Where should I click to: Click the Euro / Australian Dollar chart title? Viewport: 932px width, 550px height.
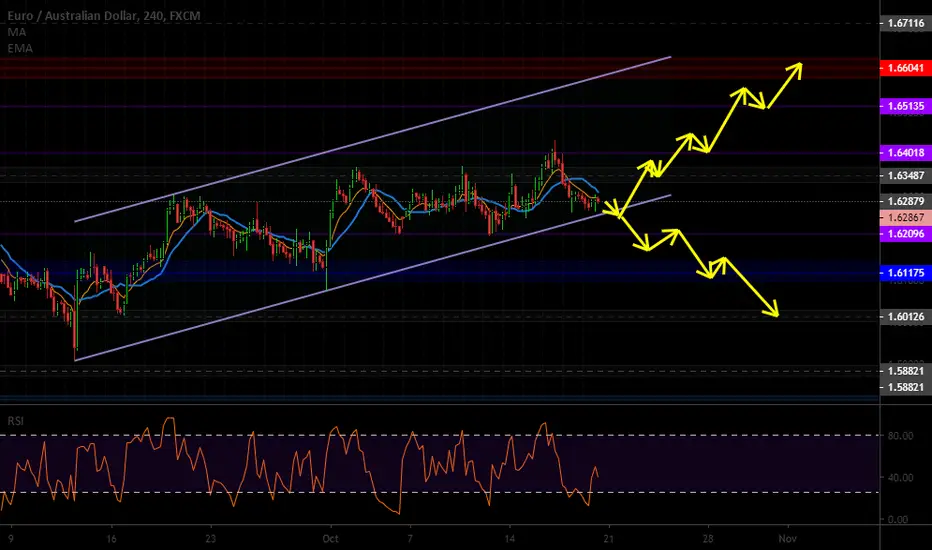pos(104,16)
